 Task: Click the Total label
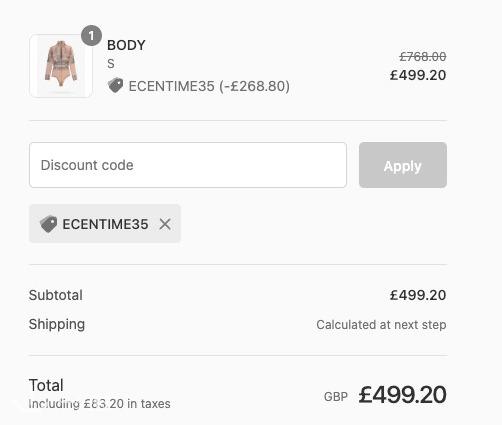tap(46, 385)
